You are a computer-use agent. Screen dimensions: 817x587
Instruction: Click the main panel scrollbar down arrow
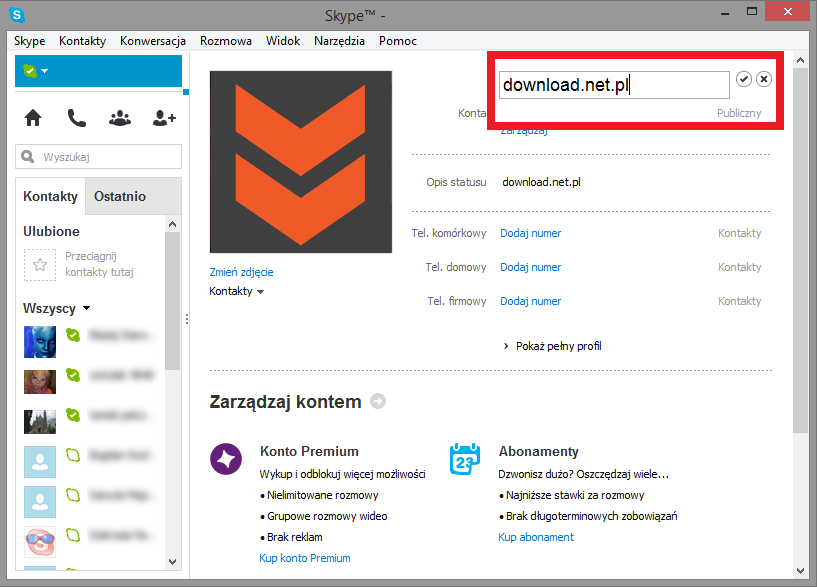(800, 571)
